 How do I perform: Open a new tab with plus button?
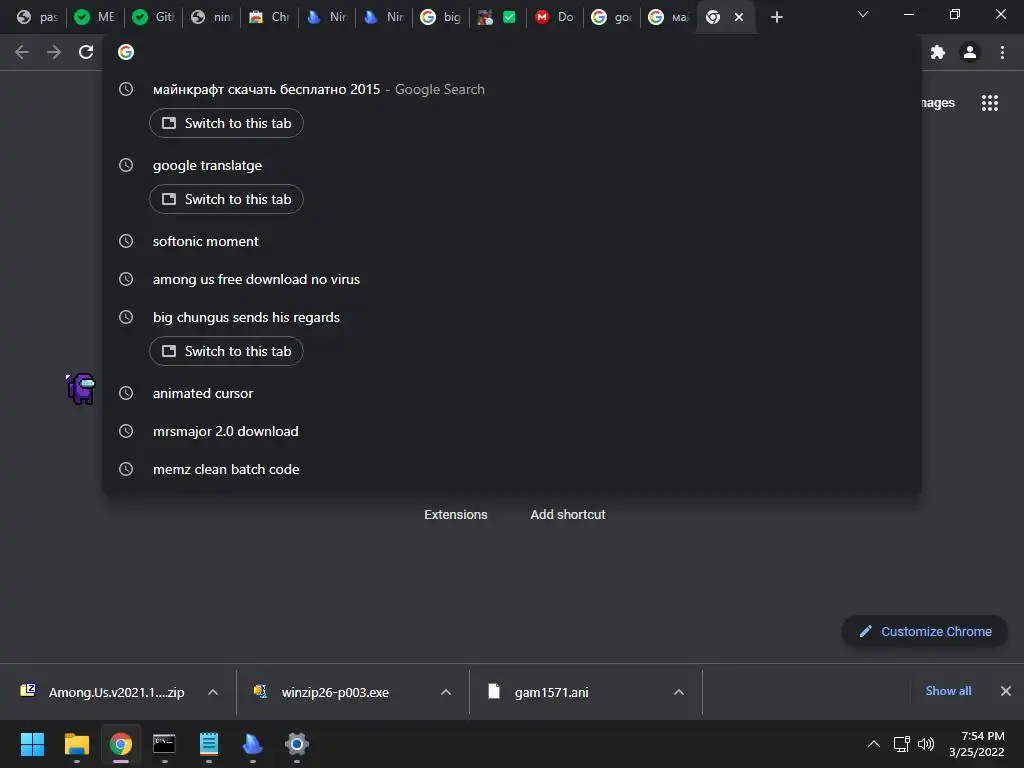click(x=776, y=17)
